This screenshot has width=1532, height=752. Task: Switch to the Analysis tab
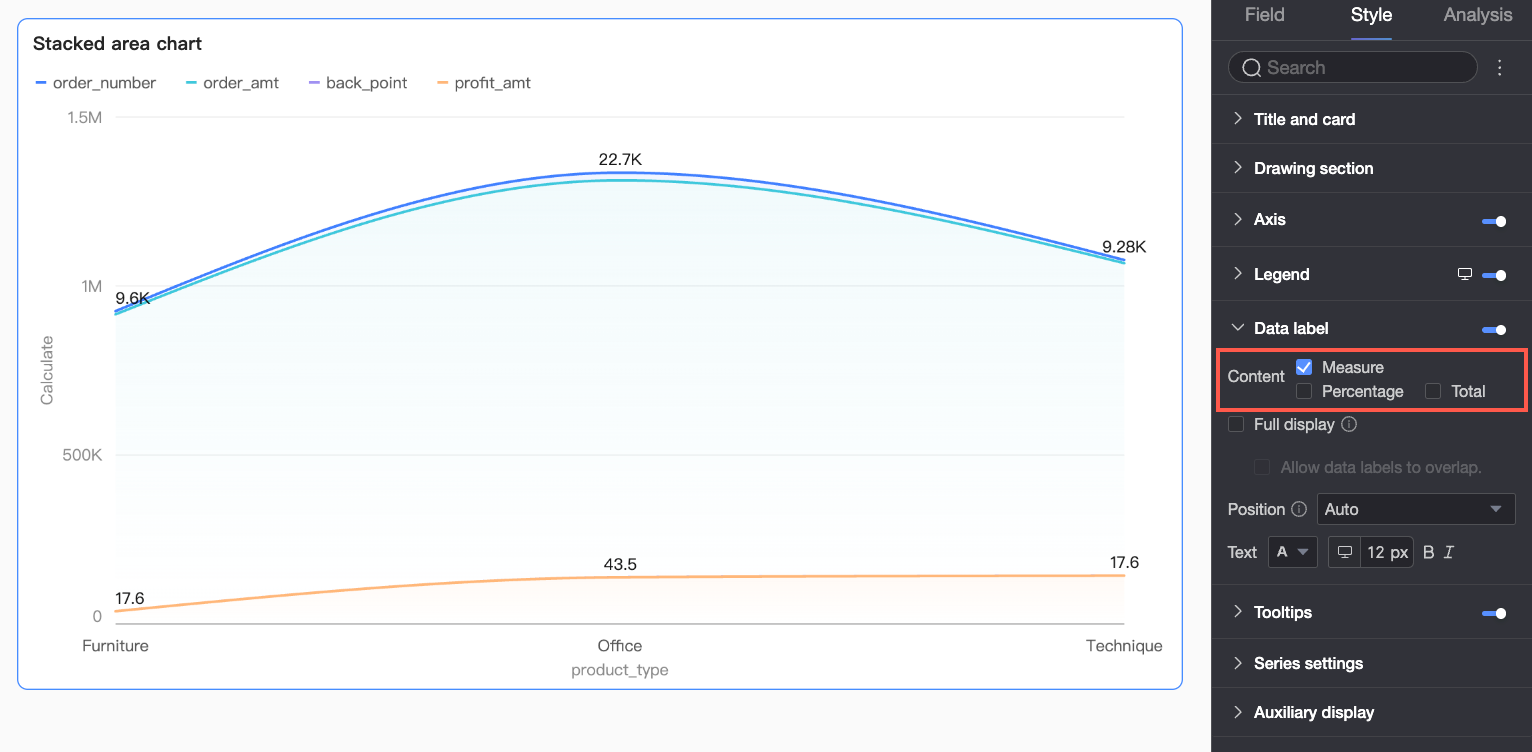(1478, 15)
